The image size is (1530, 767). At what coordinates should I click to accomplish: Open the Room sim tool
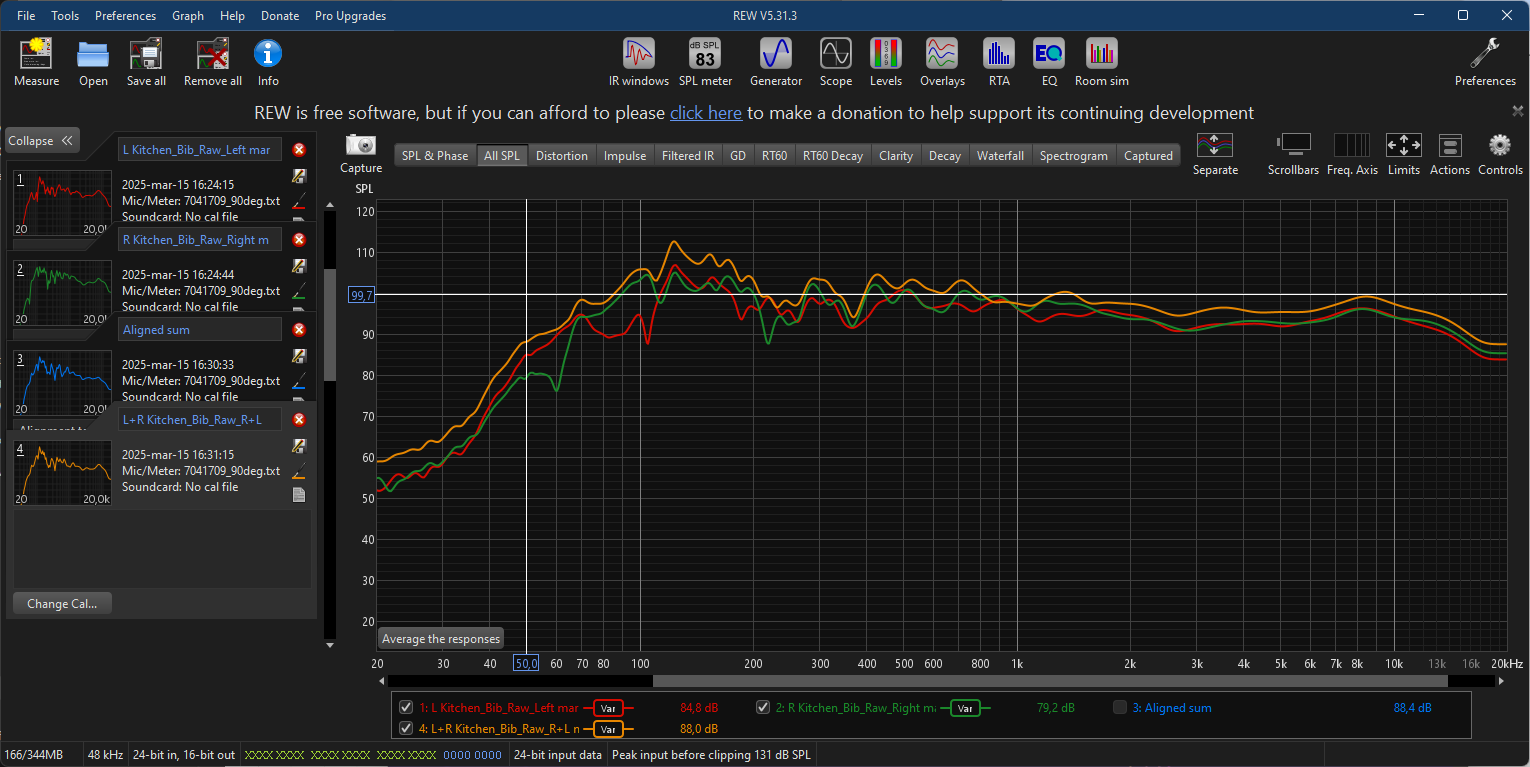pyautogui.click(x=1102, y=62)
